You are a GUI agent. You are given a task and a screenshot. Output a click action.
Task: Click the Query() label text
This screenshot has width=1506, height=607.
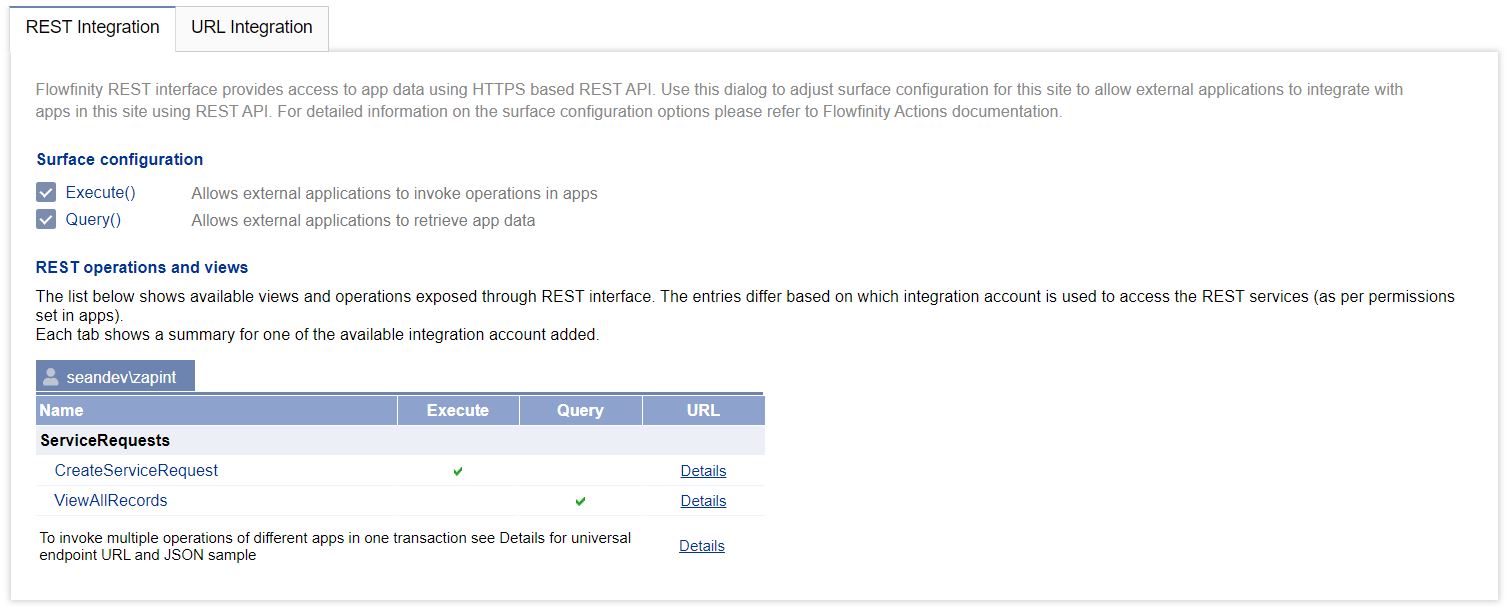[93, 220]
